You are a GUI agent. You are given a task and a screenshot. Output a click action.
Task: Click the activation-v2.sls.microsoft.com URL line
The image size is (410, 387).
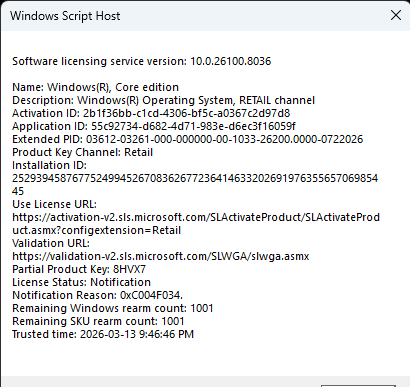coord(196,217)
